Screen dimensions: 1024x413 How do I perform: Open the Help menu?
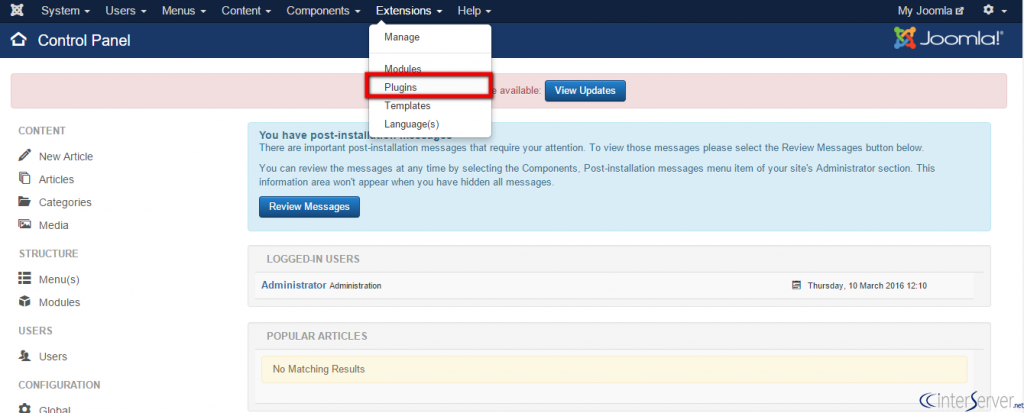[474, 11]
